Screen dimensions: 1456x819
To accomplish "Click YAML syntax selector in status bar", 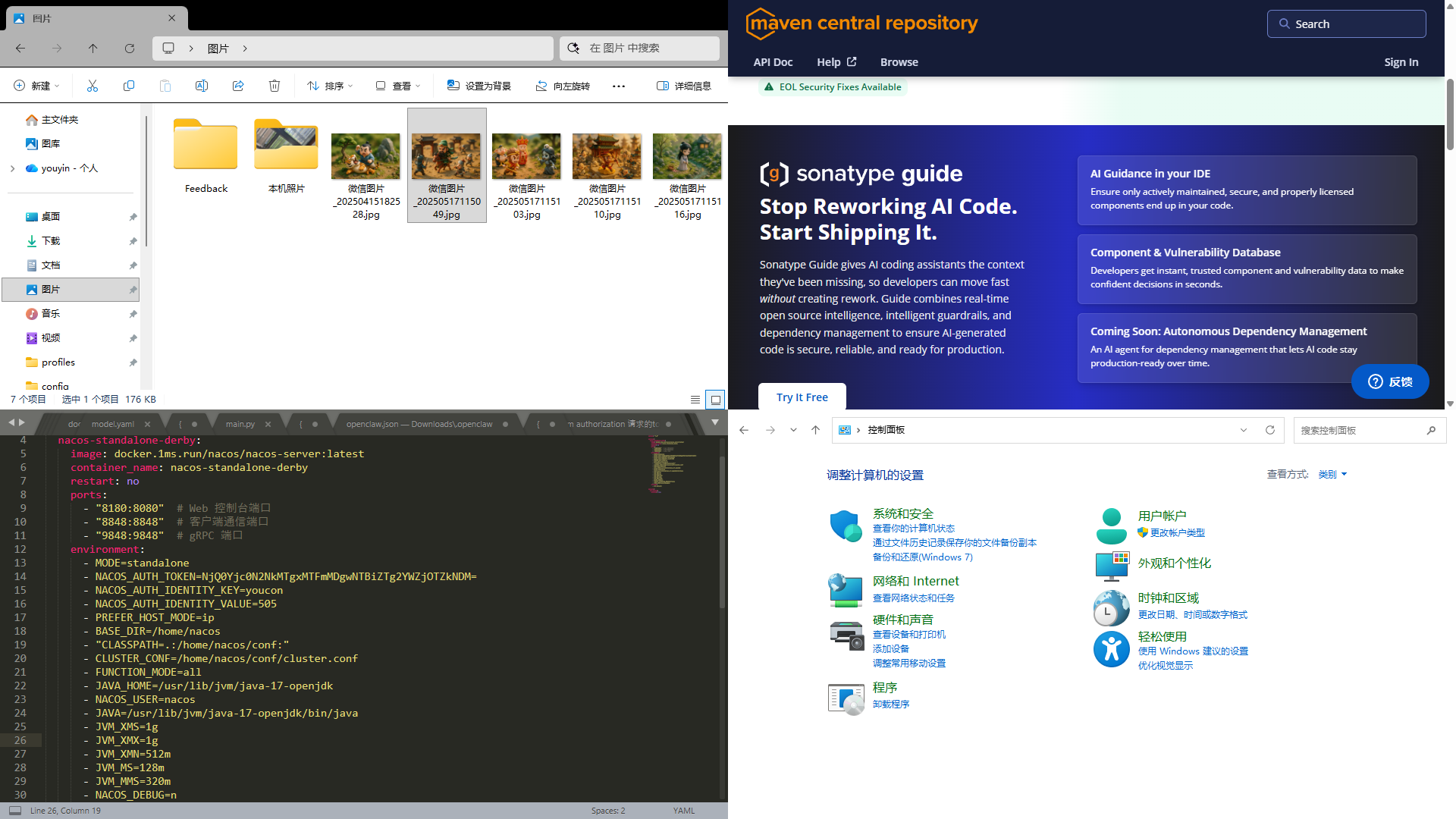I will coord(683,811).
